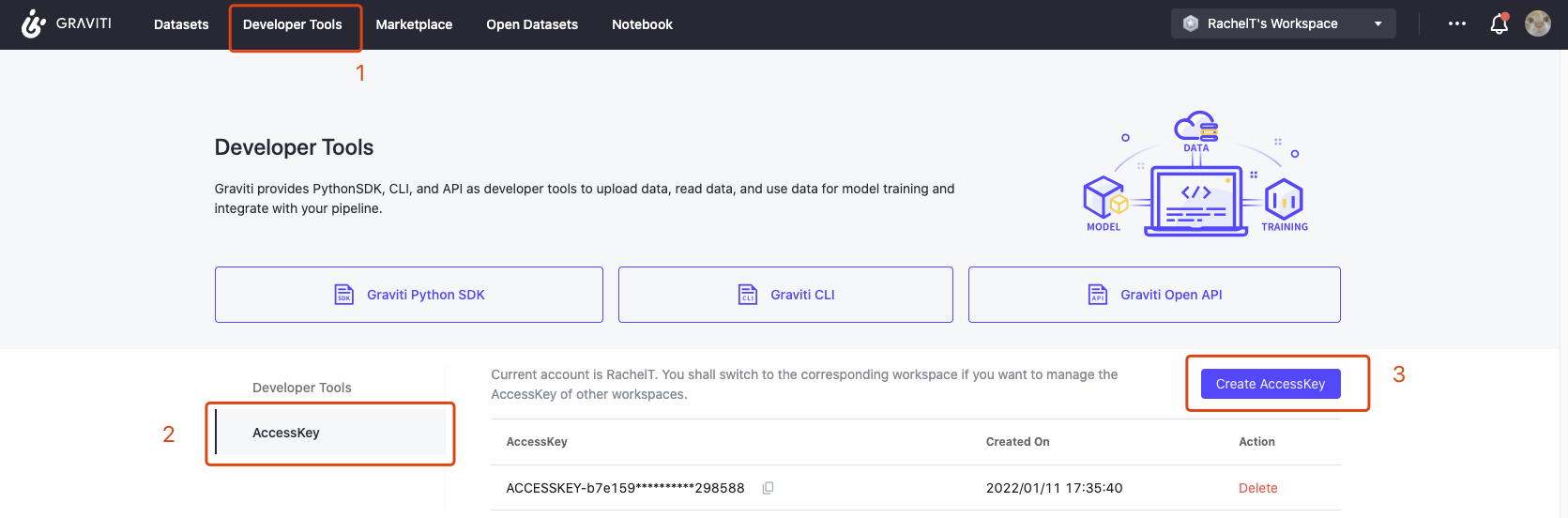Open the notifications bell
This screenshot has width=1568, height=518.
point(1499,23)
